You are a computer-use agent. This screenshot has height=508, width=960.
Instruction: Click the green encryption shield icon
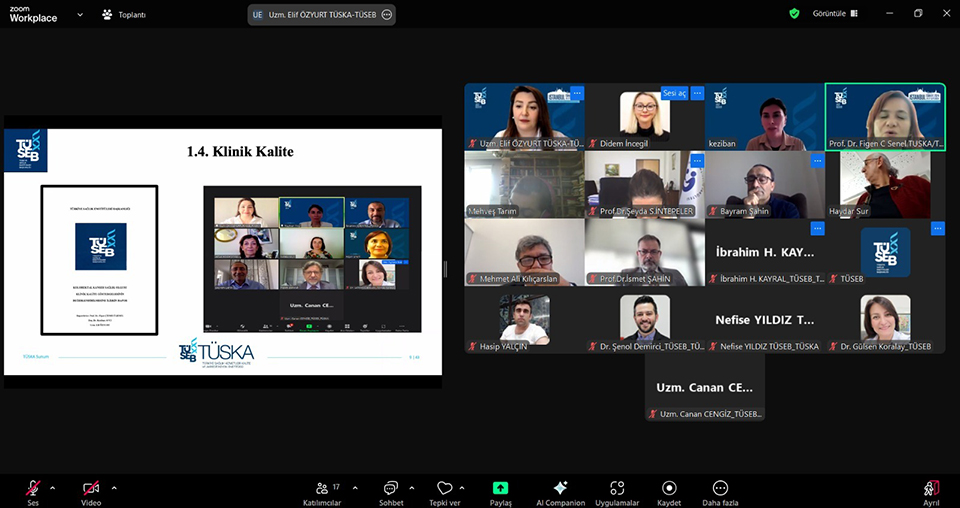[794, 14]
